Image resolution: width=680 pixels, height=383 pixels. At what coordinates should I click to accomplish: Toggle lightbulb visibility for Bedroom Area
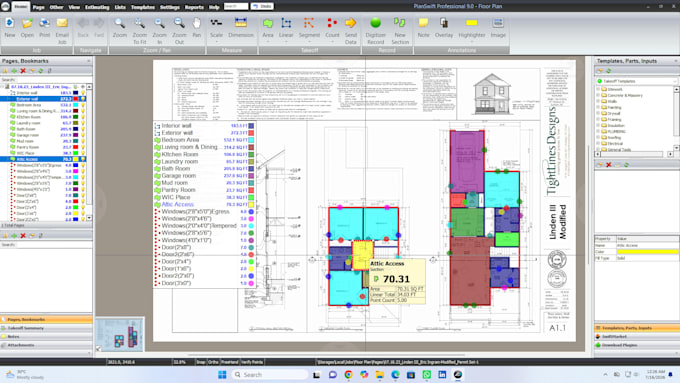(x=83, y=105)
